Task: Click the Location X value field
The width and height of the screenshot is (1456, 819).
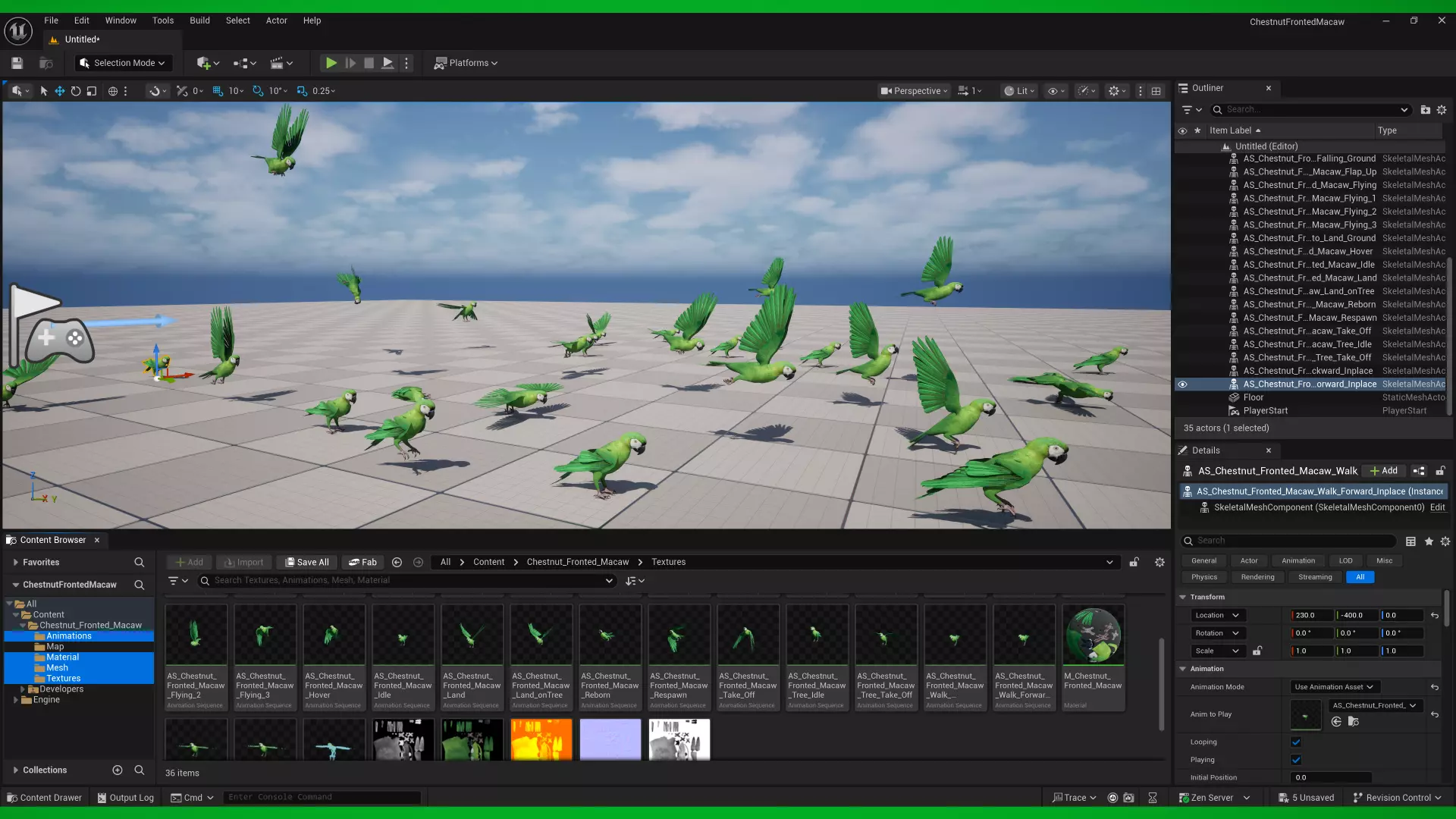Action: (1312, 615)
